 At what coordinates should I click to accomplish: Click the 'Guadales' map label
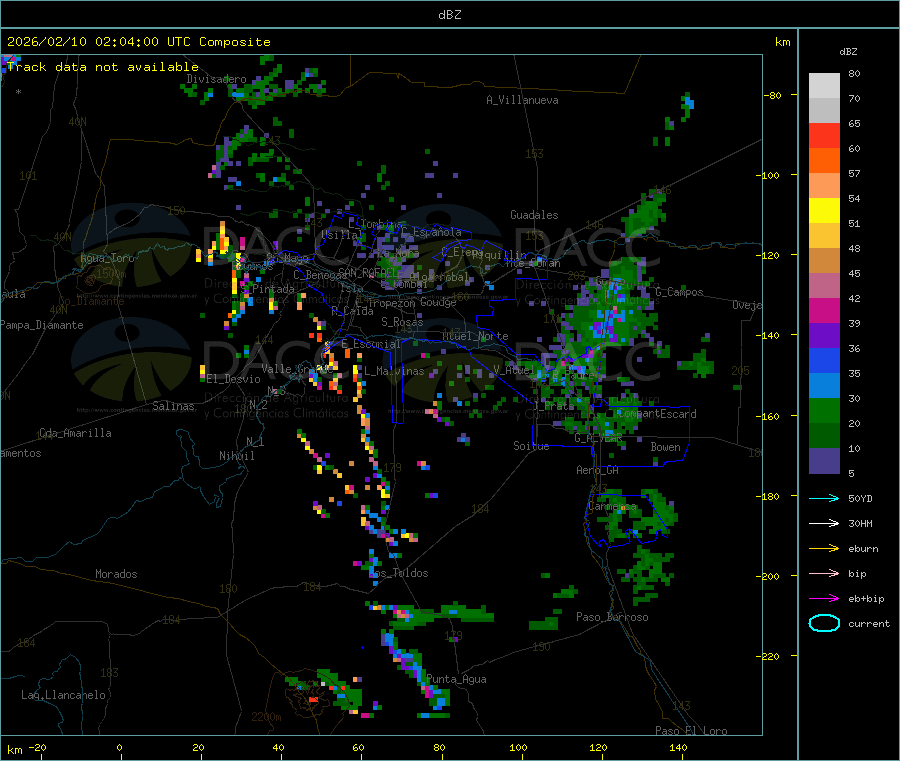tap(534, 215)
